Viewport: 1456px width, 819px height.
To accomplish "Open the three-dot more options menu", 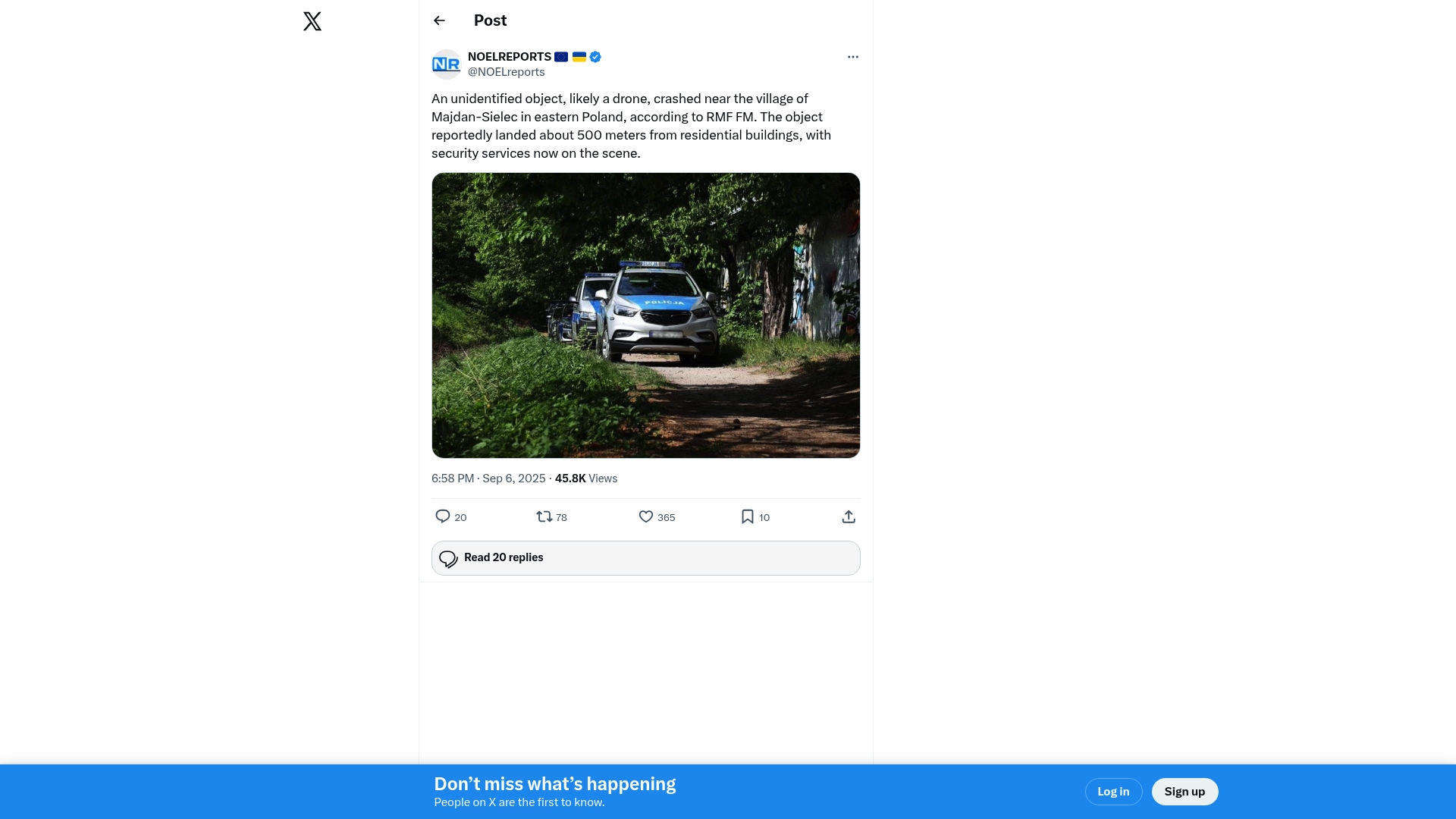I will 853,57.
